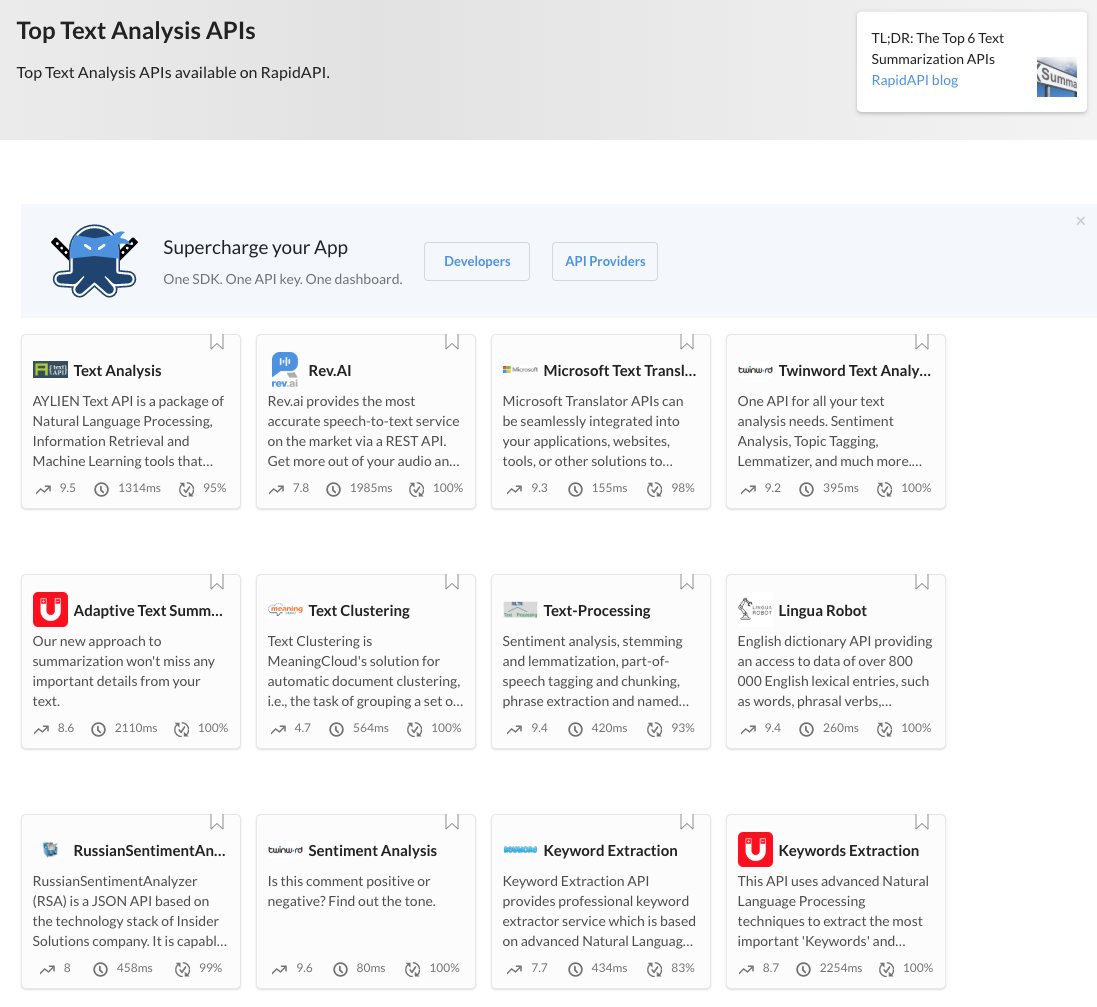Open the RapidAPI blog link
Viewport: 1097px width, 1007px height.
(x=914, y=80)
